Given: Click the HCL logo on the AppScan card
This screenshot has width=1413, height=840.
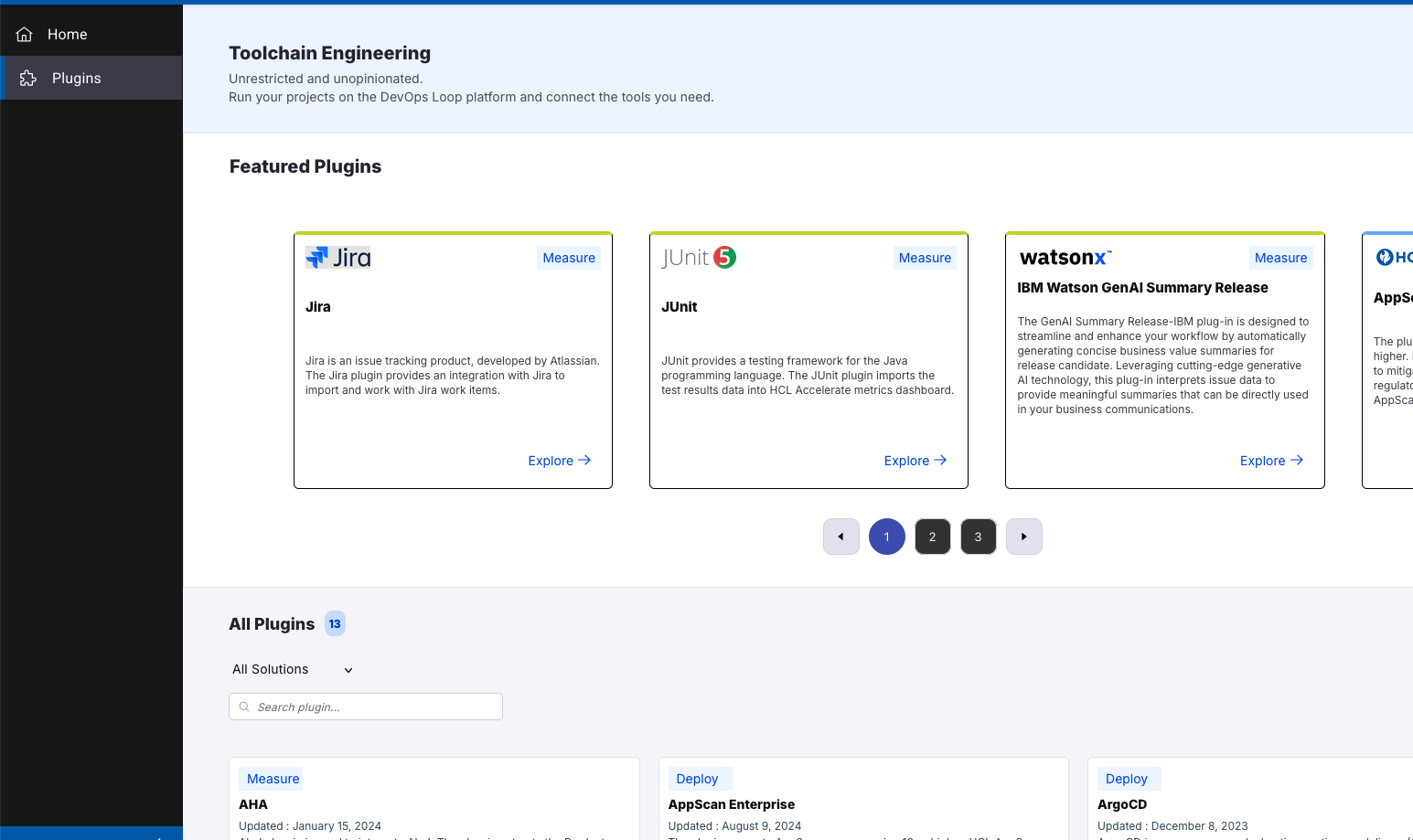Looking at the screenshot, I should pyautogui.click(x=1384, y=256).
